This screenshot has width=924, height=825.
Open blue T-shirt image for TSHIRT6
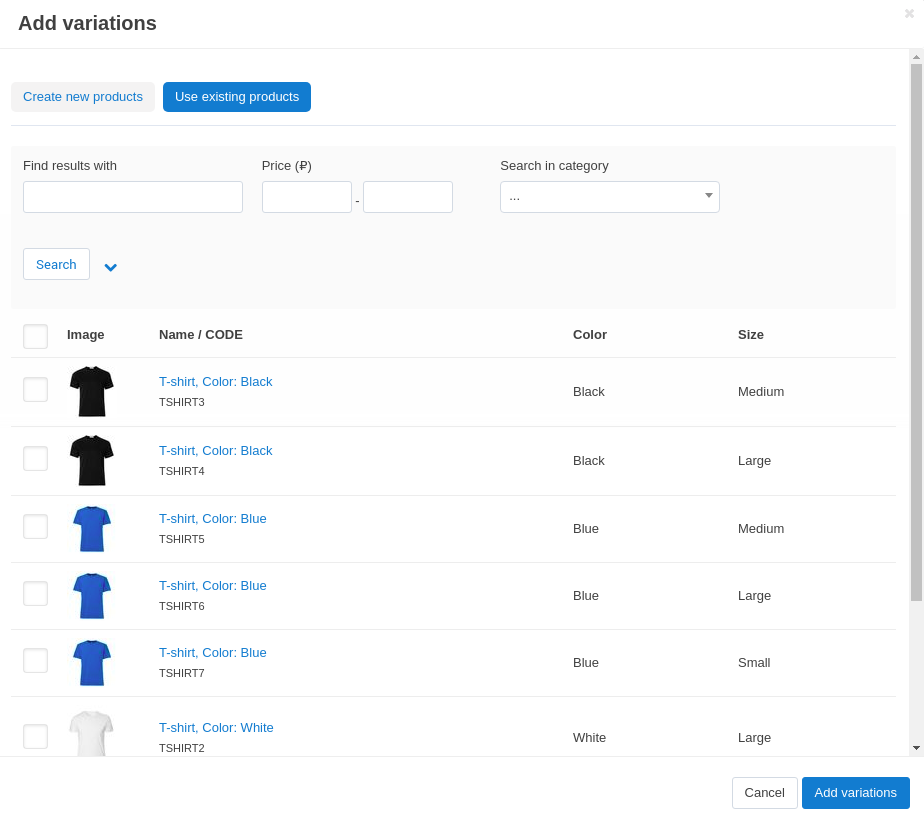tap(91, 596)
